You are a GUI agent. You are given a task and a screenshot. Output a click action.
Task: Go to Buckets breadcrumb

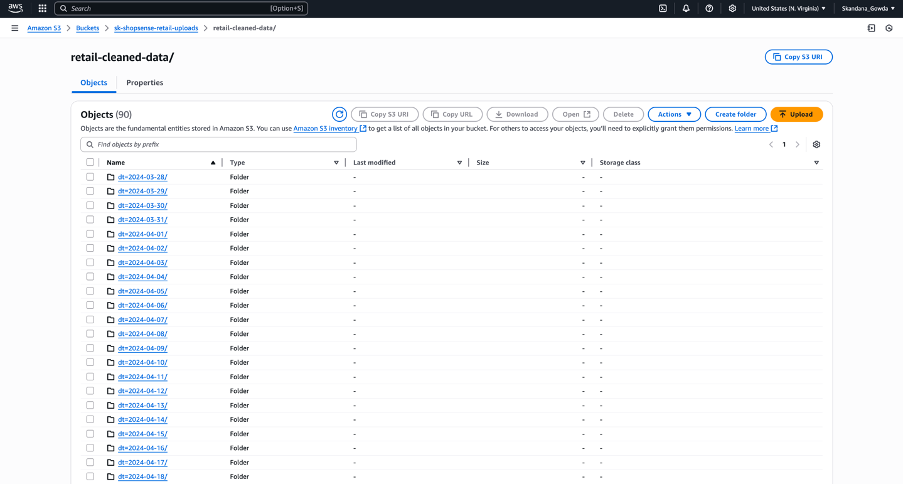click(88, 28)
